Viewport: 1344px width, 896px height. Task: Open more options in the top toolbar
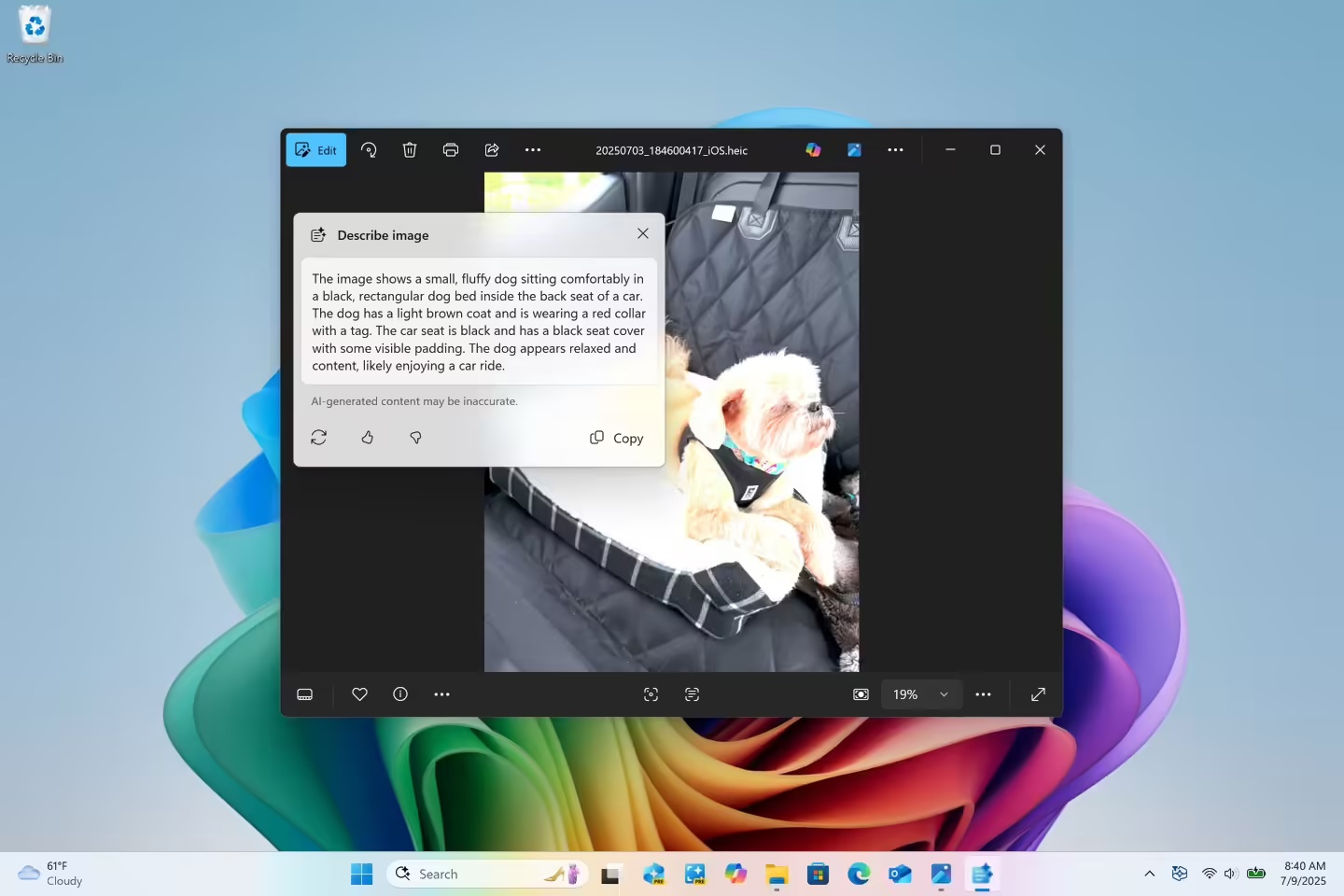(533, 149)
